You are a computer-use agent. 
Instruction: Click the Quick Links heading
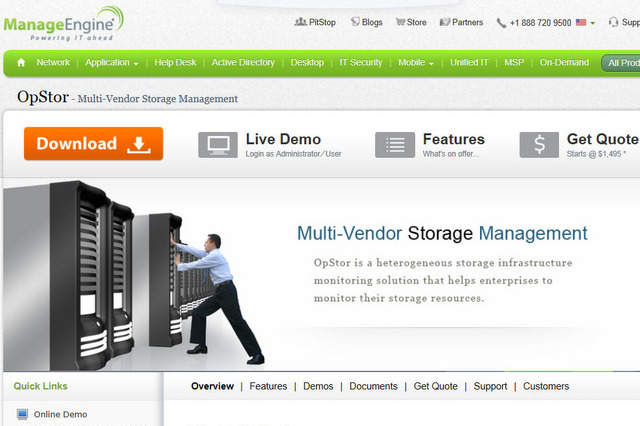click(40, 386)
